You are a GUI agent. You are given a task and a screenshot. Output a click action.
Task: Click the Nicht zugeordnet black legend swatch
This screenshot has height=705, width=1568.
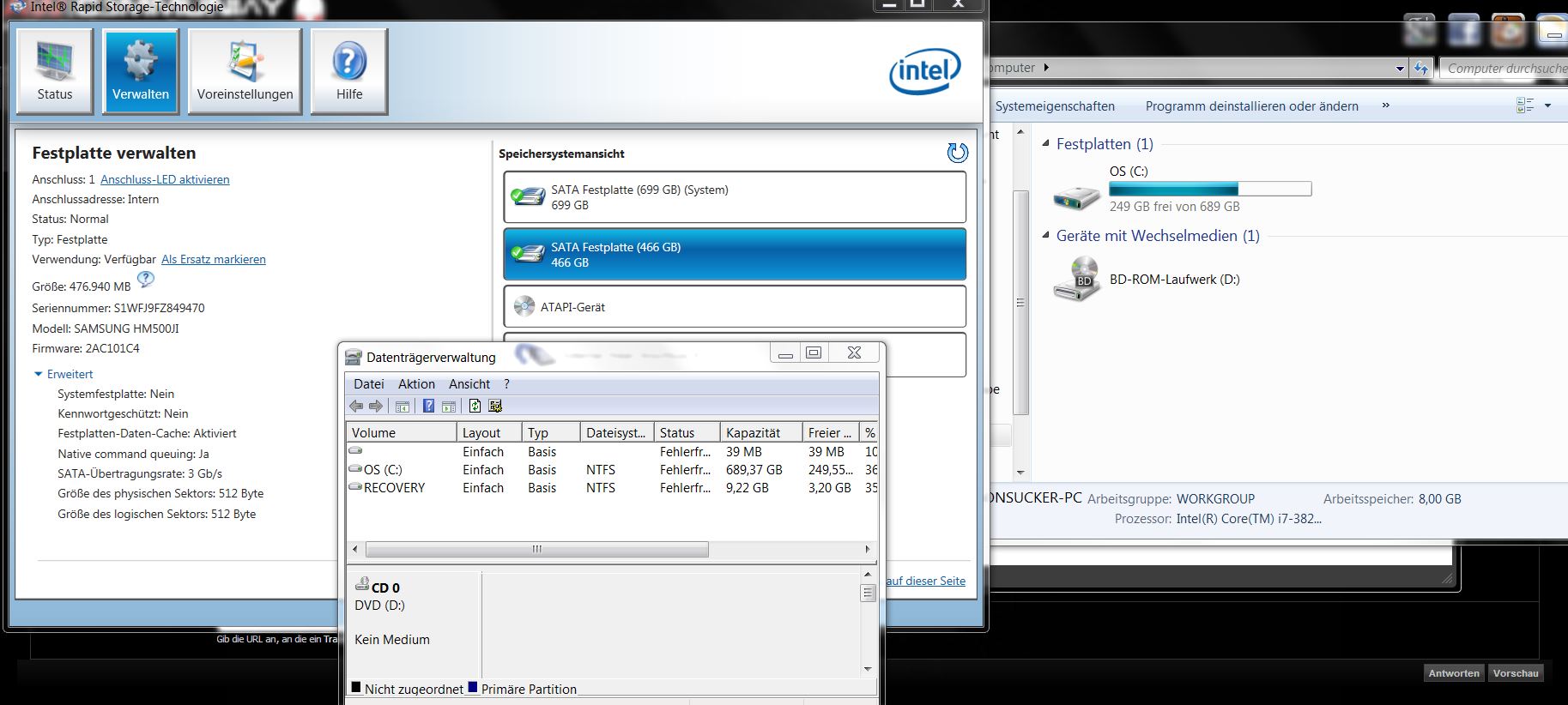355,687
